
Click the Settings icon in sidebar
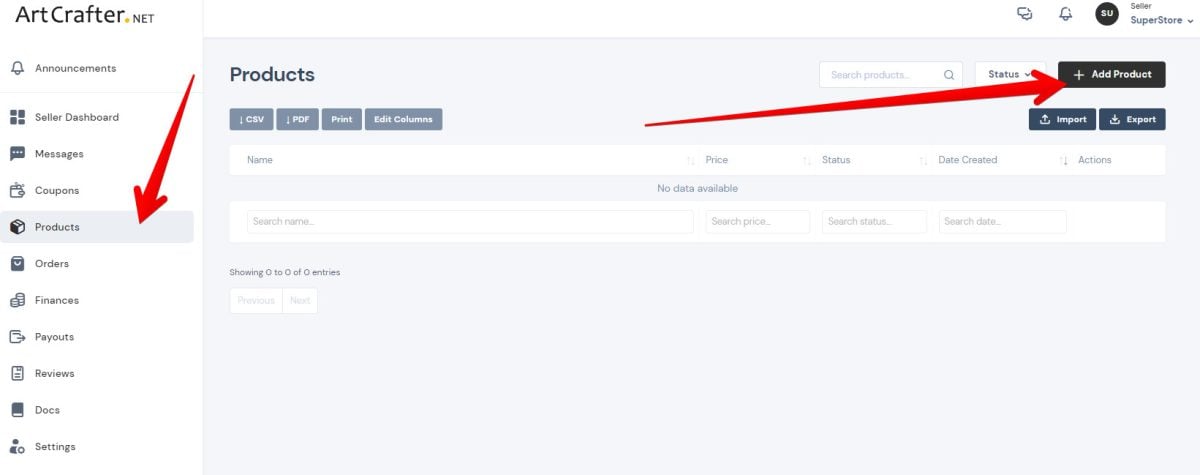tap(17, 447)
